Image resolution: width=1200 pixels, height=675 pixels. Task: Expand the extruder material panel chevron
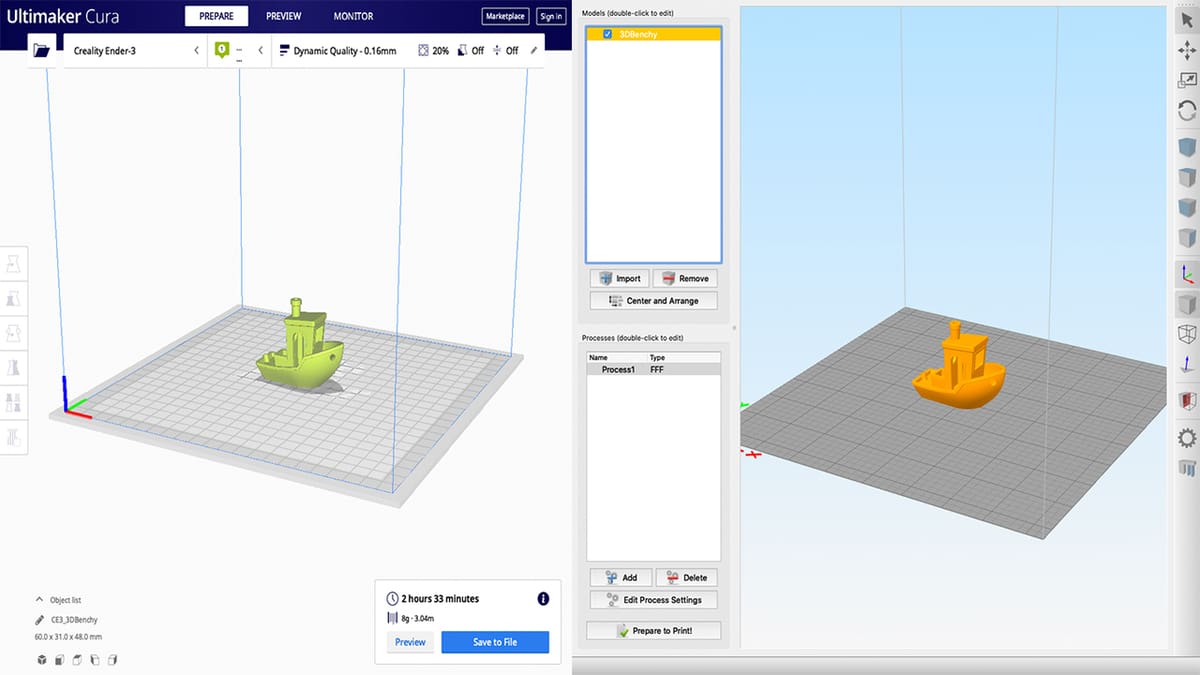point(260,50)
